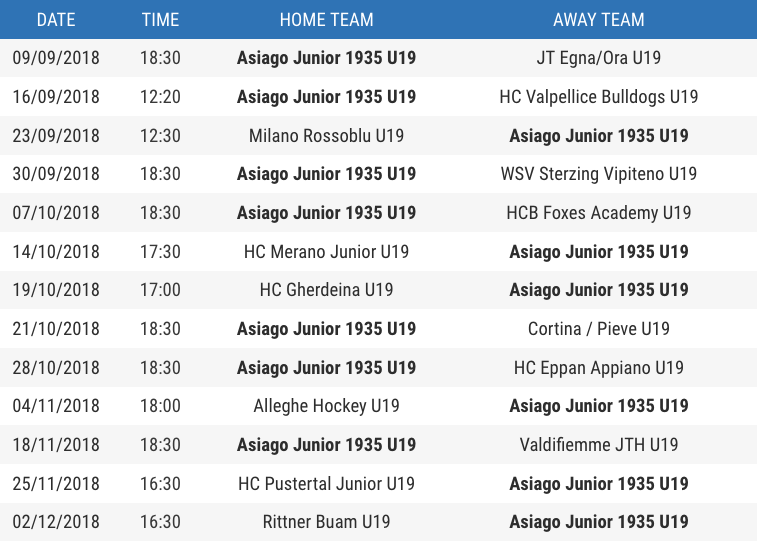Image resolution: width=757 pixels, height=548 pixels.
Task: Click the 09/09/2018 date cell
Action: coord(56,58)
